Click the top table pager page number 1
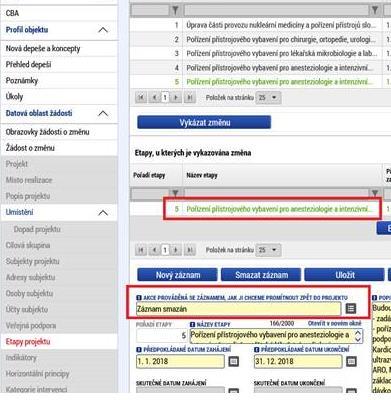391x400 pixels. [x=165, y=98]
